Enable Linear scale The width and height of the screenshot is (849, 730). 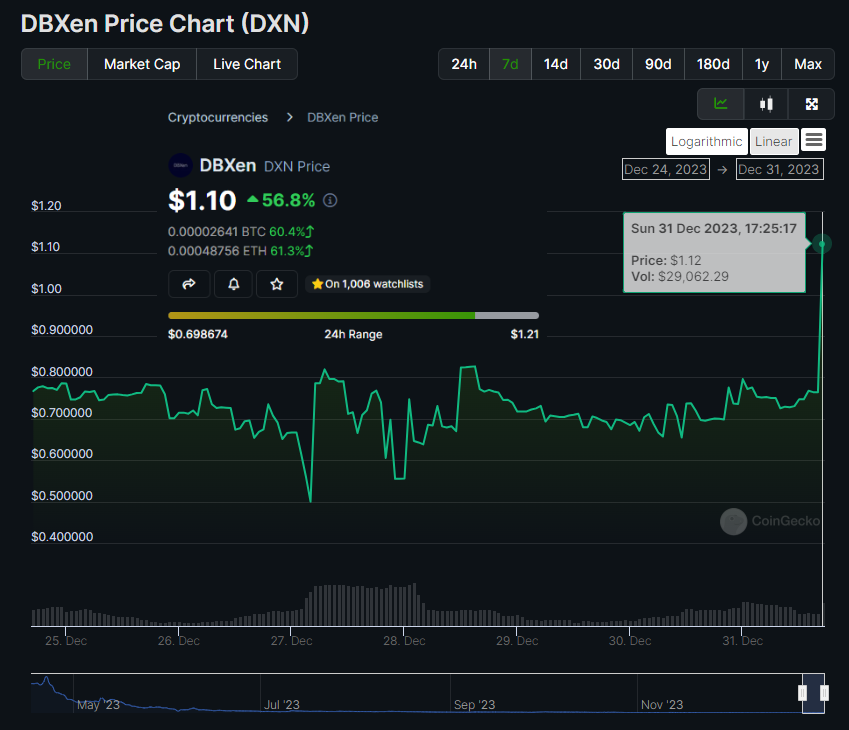[774, 141]
